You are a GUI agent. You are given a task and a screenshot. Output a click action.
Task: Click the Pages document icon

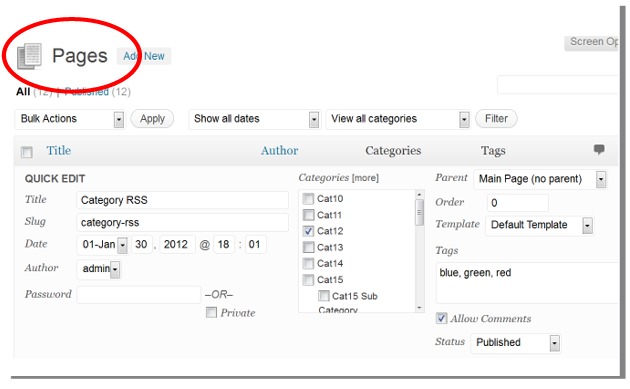tap(29, 56)
